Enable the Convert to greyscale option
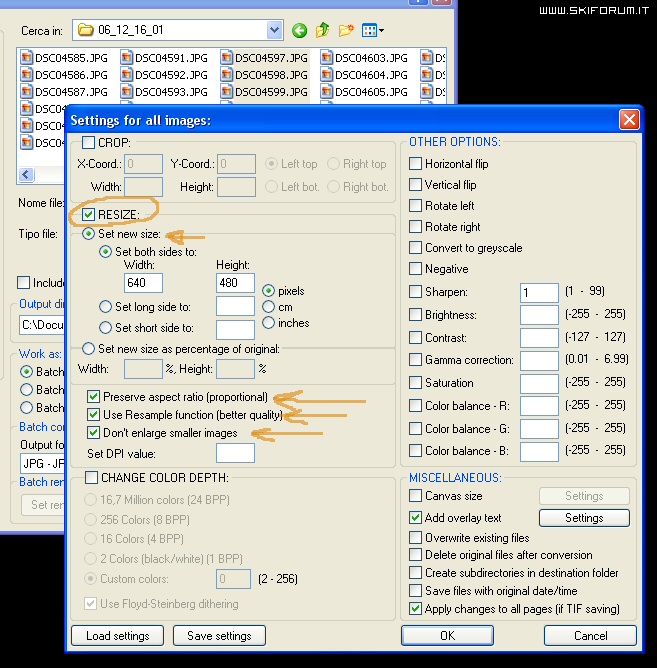This screenshot has height=668, width=657. point(416,248)
